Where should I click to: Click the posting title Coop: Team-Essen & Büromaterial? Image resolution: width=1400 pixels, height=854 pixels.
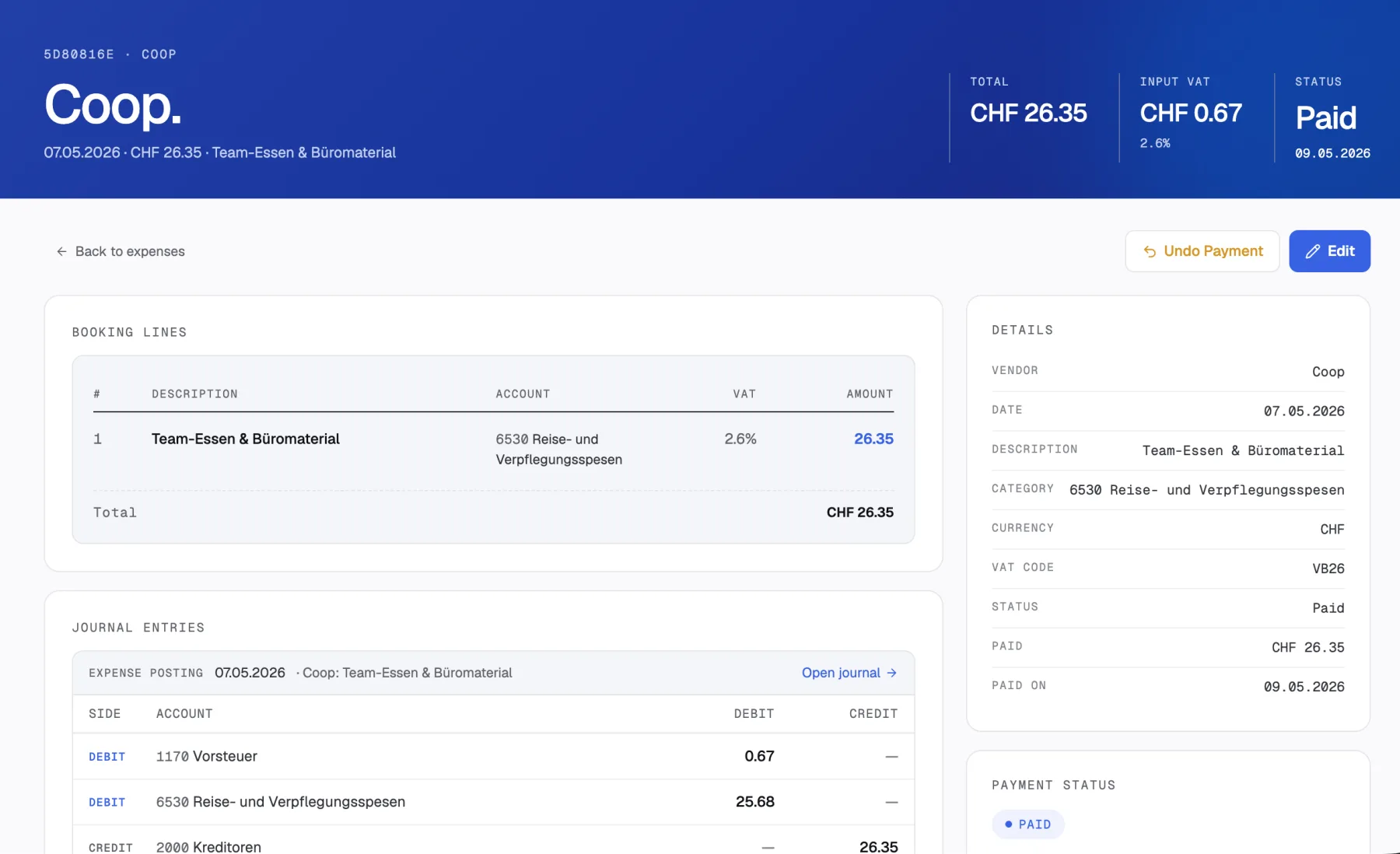click(408, 673)
